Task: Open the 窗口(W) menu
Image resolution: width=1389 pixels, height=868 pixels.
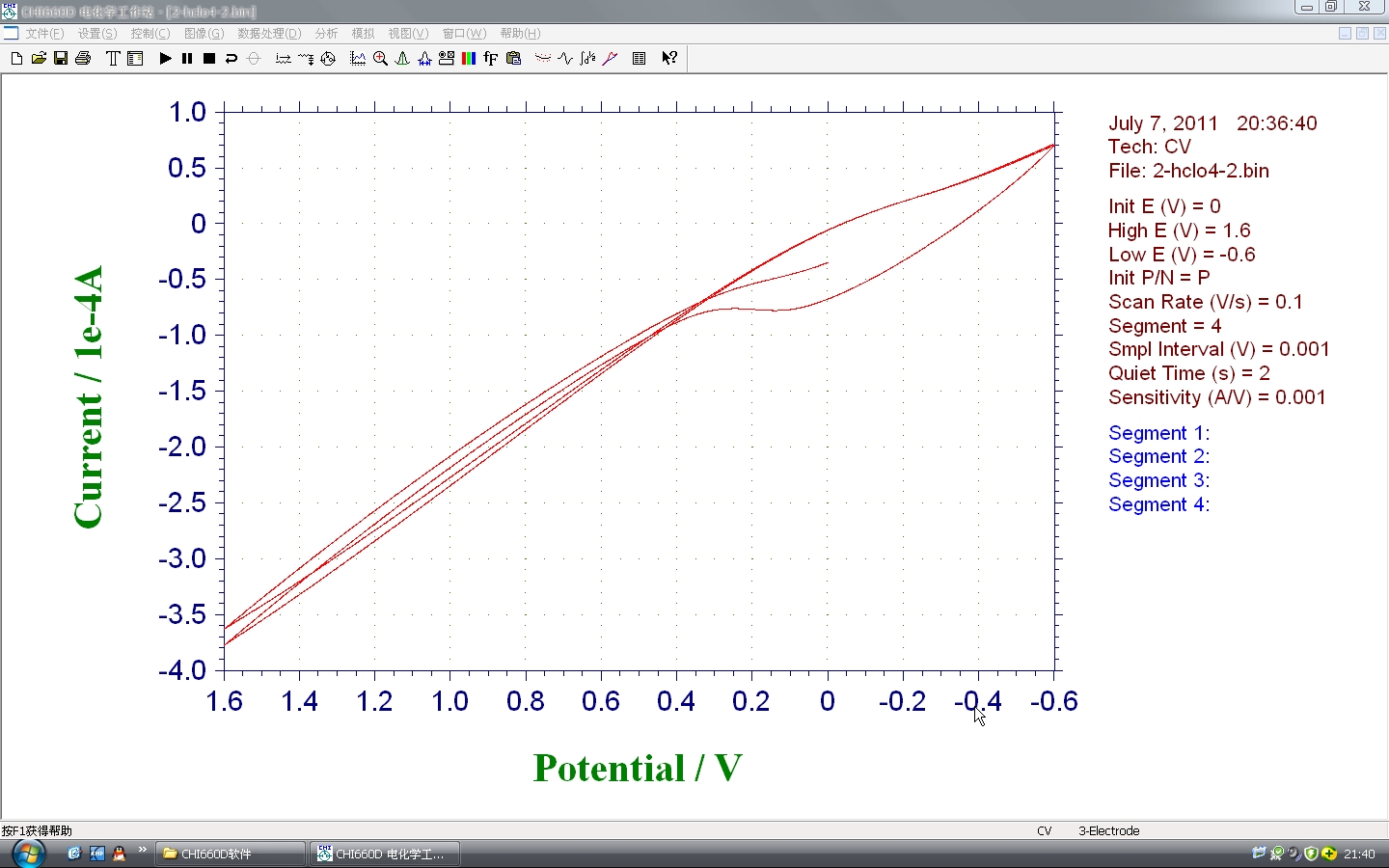Action: [x=464, y=34]
